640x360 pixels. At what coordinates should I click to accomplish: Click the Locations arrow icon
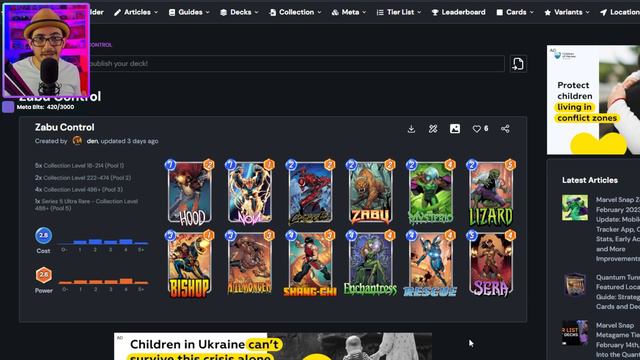tap(604, 13)
